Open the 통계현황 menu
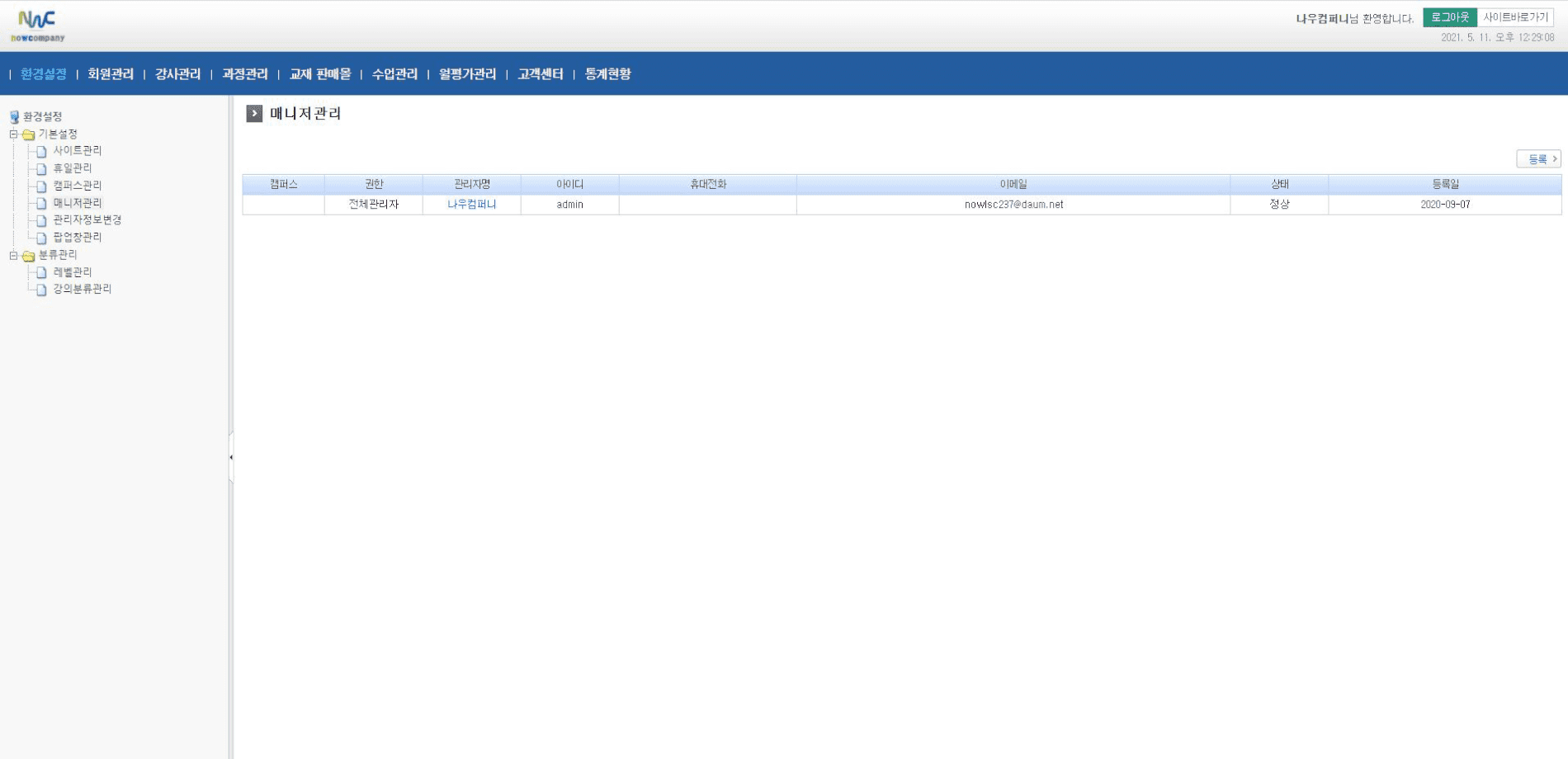Screen dimensions: 1568x759 607,74
